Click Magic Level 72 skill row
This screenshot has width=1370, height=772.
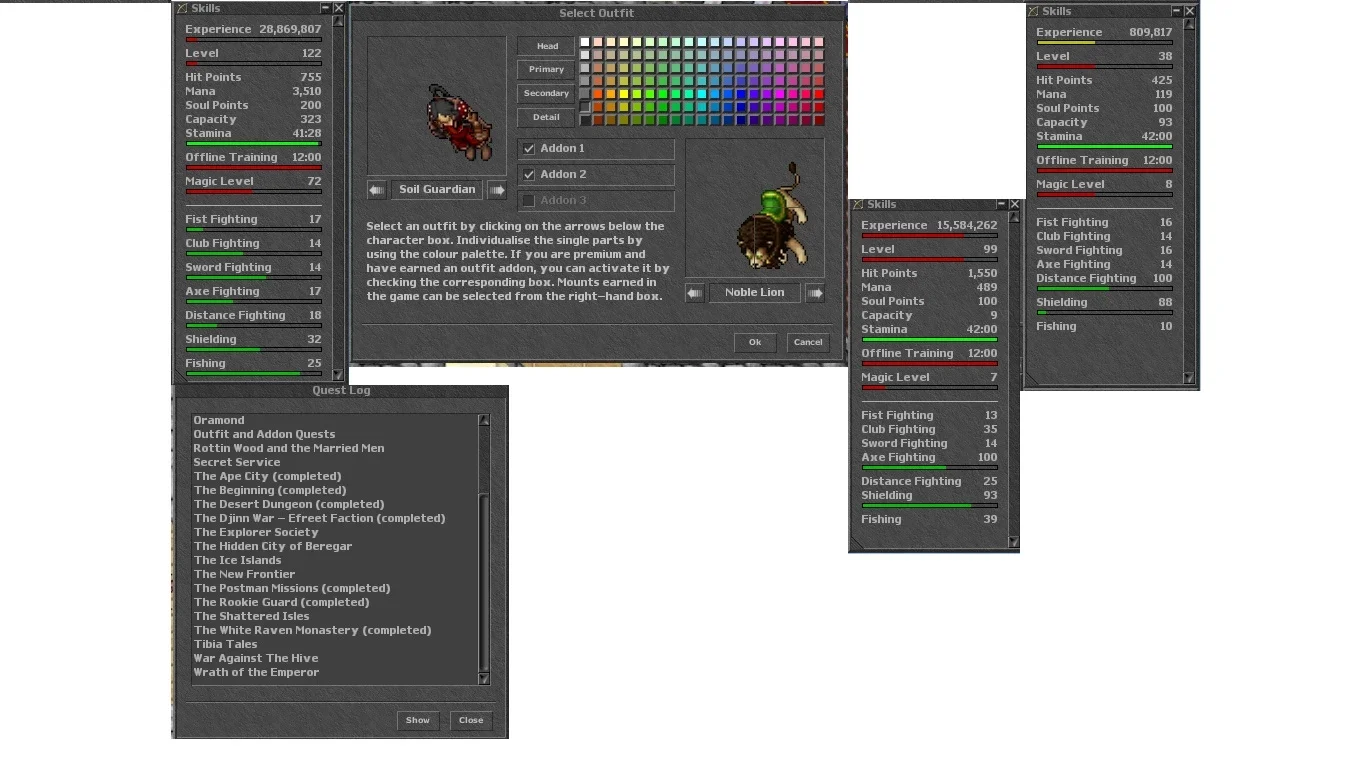[x=253, y=184]
